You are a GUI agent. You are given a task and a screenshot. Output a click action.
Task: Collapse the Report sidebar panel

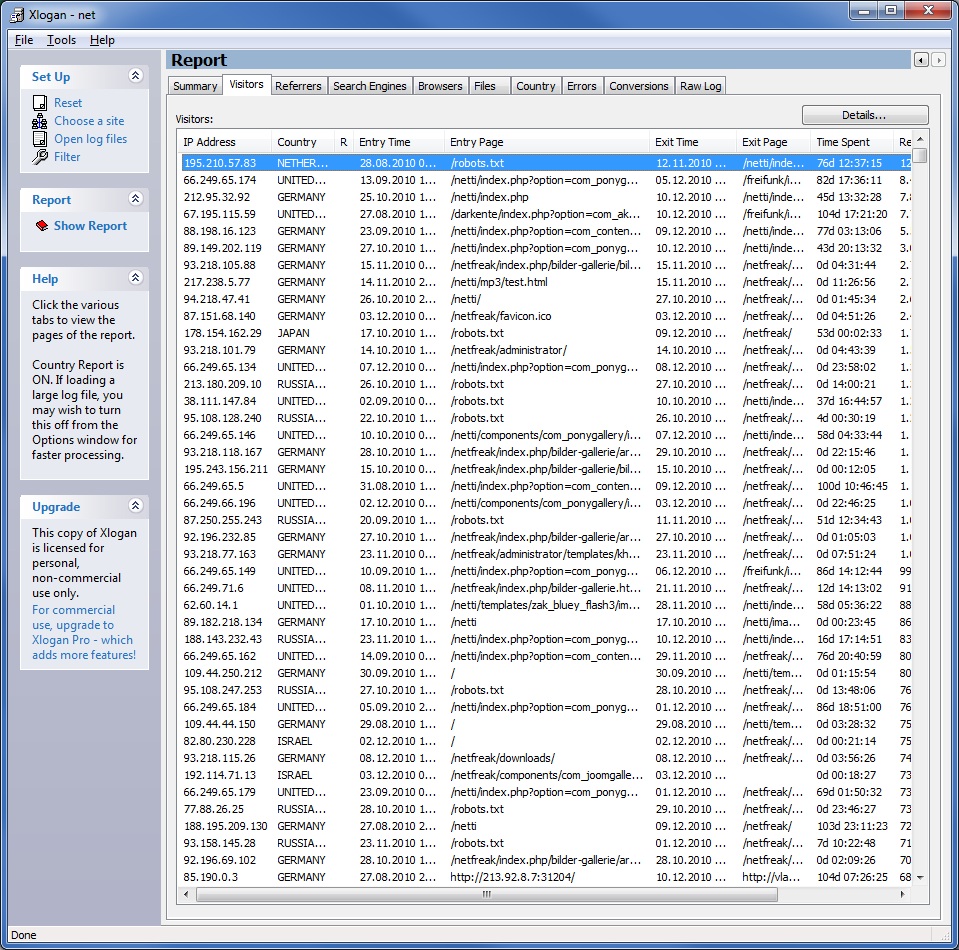(x=136, y=199)
